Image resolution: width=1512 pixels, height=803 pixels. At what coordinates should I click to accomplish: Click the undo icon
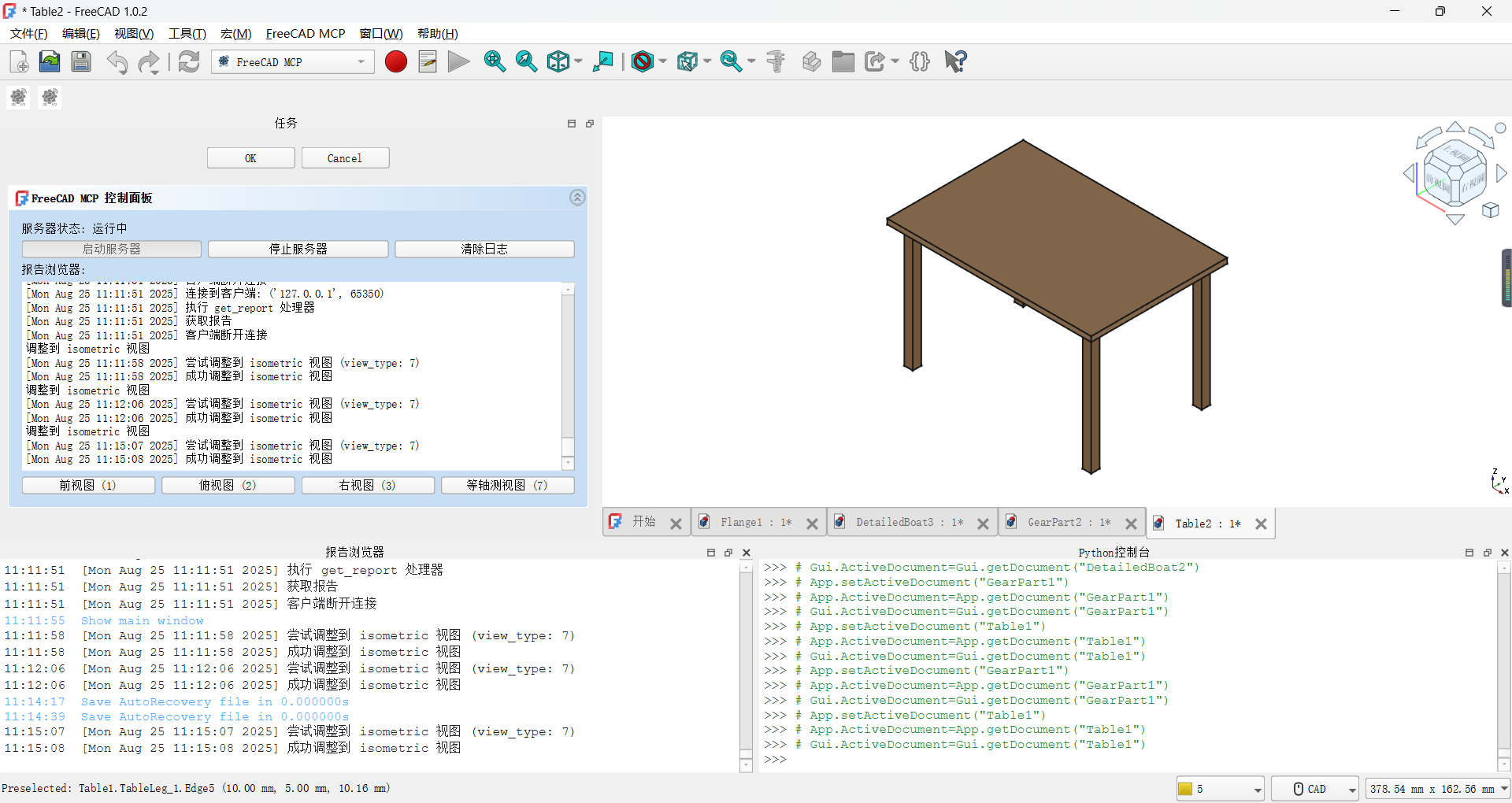click(117, 61)
